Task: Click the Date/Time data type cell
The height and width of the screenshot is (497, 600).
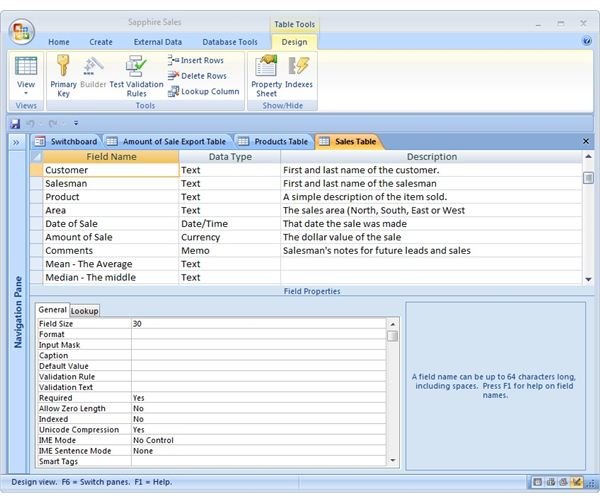Action: [x=230, y=224]
